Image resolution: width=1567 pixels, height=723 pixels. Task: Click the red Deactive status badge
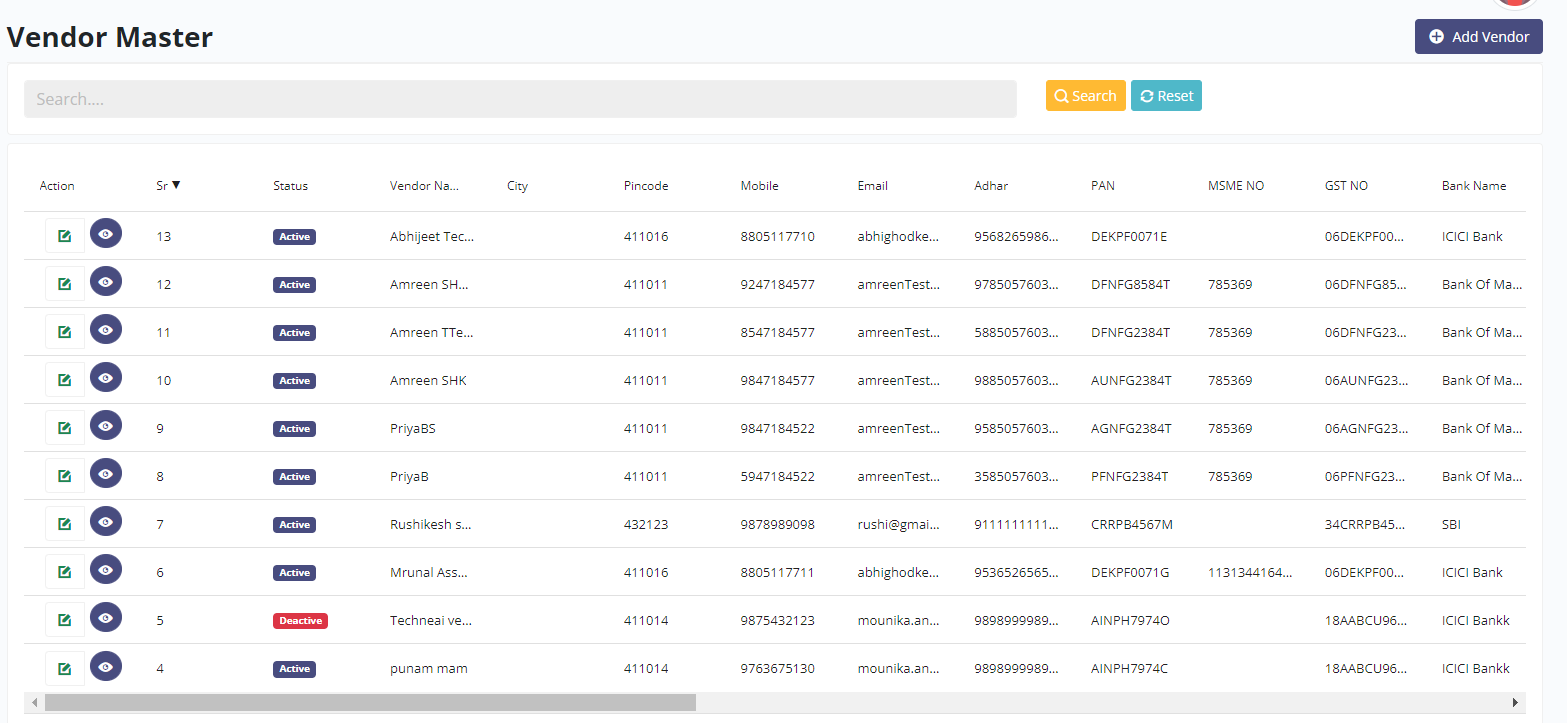tap(300, 621)
